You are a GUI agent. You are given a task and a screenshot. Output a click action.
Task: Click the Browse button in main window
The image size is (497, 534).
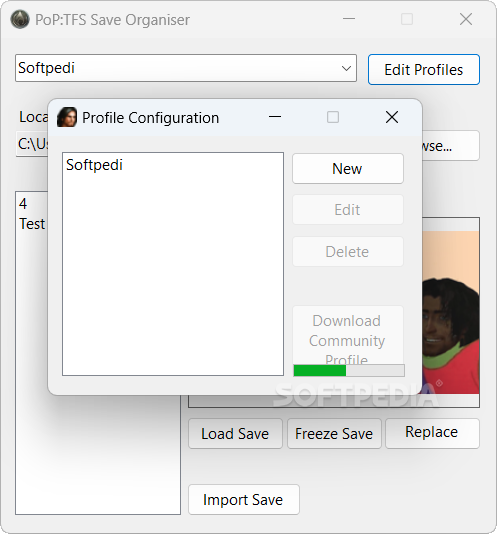point(450,145)
